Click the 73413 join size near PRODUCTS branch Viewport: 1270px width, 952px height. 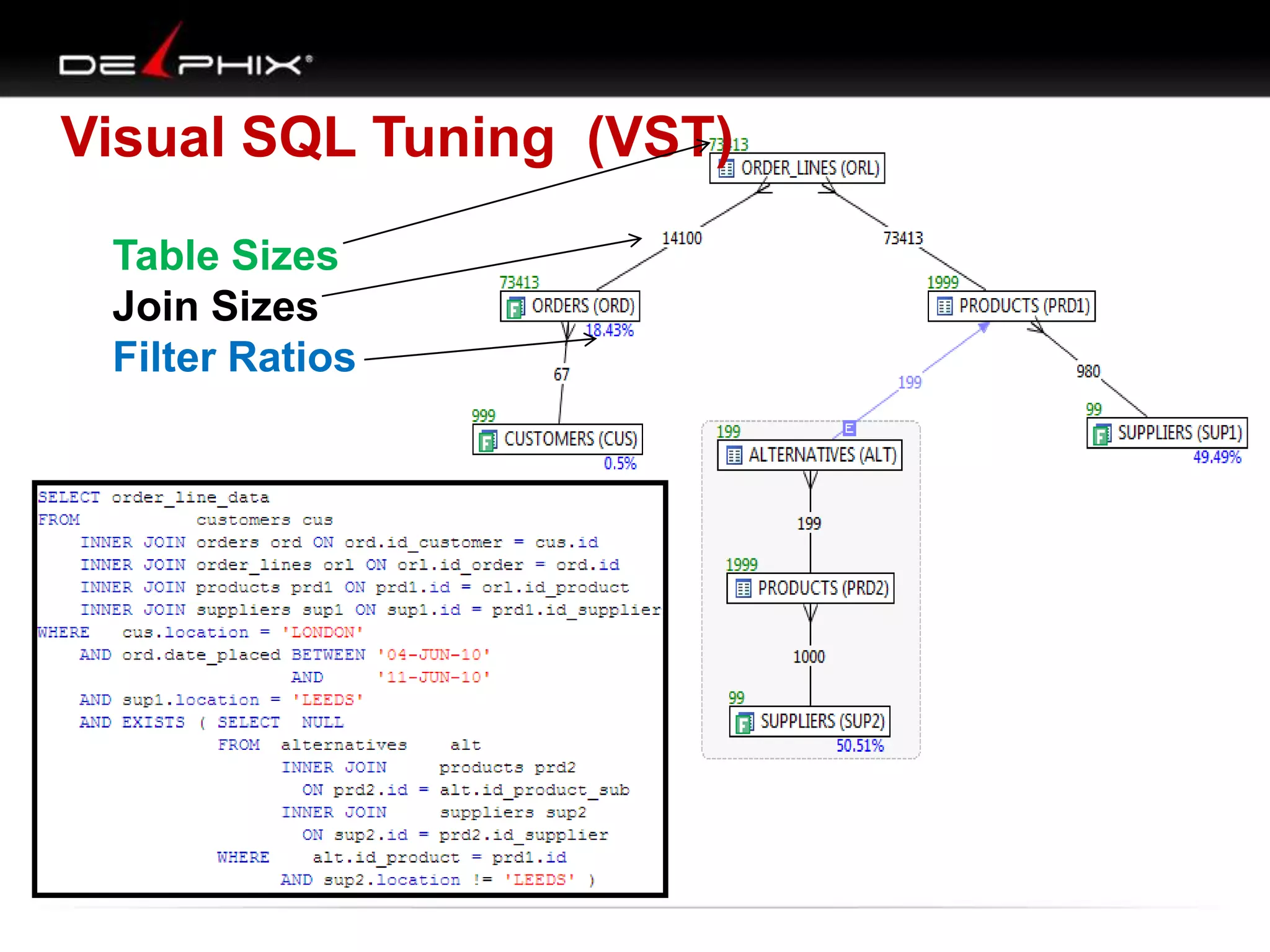[903, 239]
